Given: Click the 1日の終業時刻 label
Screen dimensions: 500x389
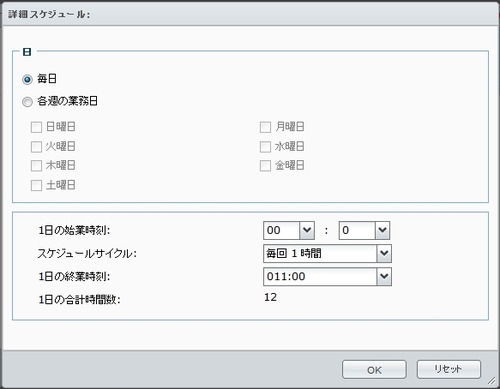Looking at the screenshot, I should point(74,276).
